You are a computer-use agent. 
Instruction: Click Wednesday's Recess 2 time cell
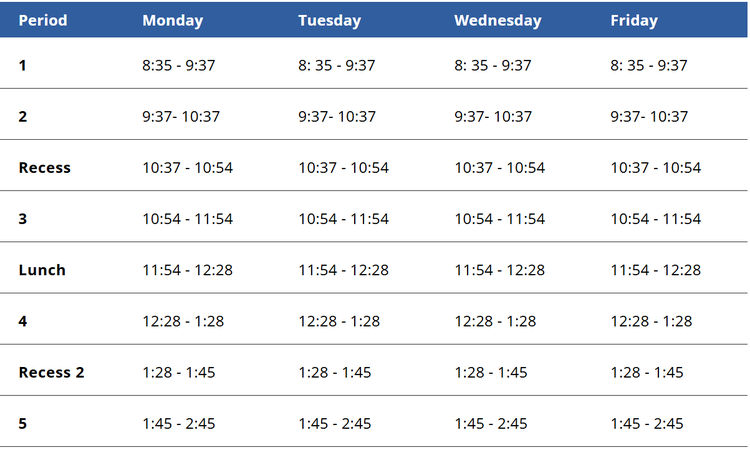(x=491, y=372)
